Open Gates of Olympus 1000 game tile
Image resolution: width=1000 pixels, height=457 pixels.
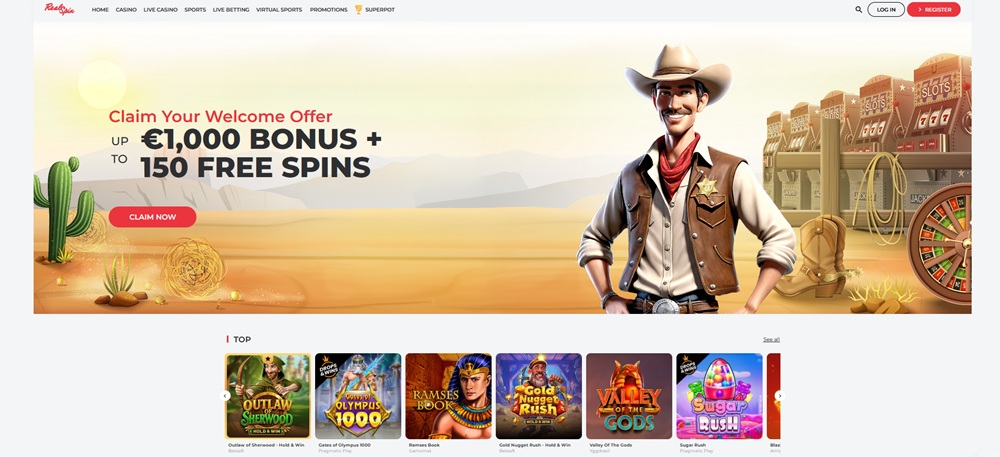click(x=358, y=396)
